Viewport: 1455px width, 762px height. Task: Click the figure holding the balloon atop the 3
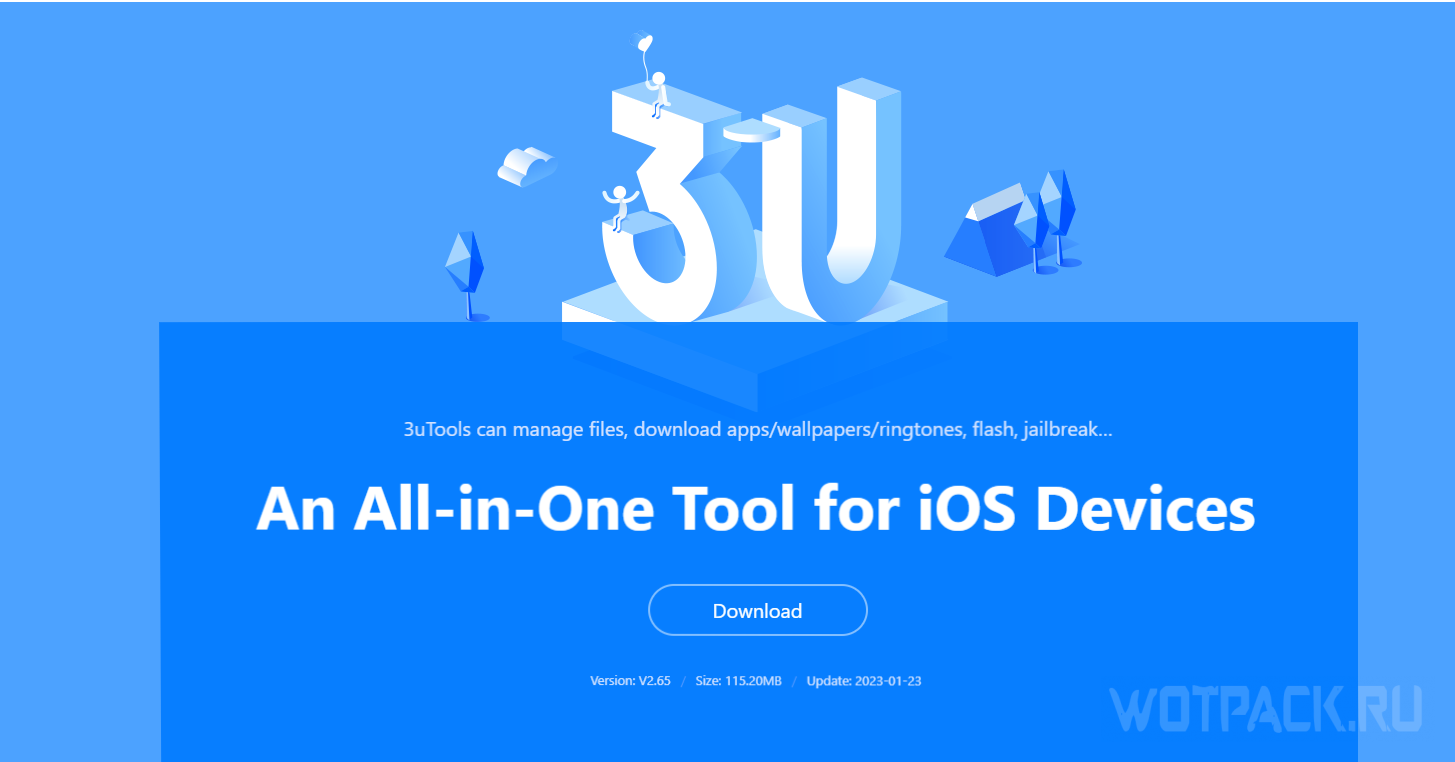click(657, 92)
